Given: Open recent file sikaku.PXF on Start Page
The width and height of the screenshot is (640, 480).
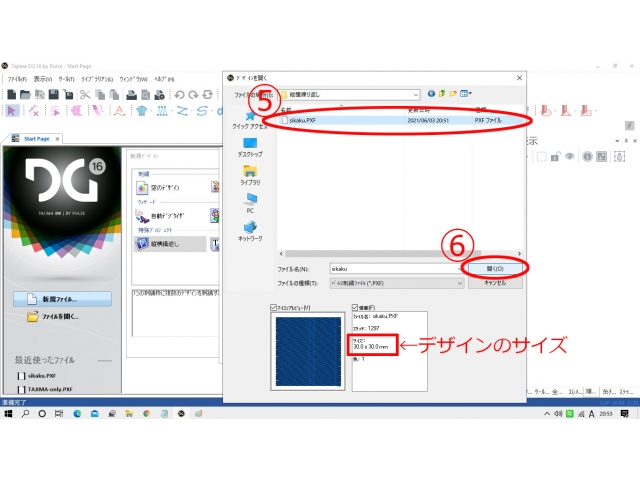Looking at the screenshot, I should pyautogui.click(x=37, y=376).
